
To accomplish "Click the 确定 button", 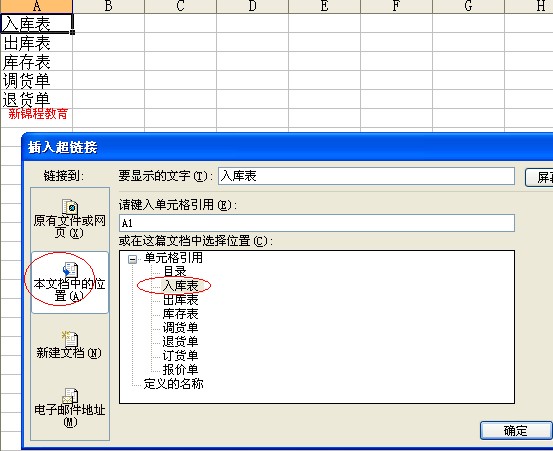I will [516, 431].
